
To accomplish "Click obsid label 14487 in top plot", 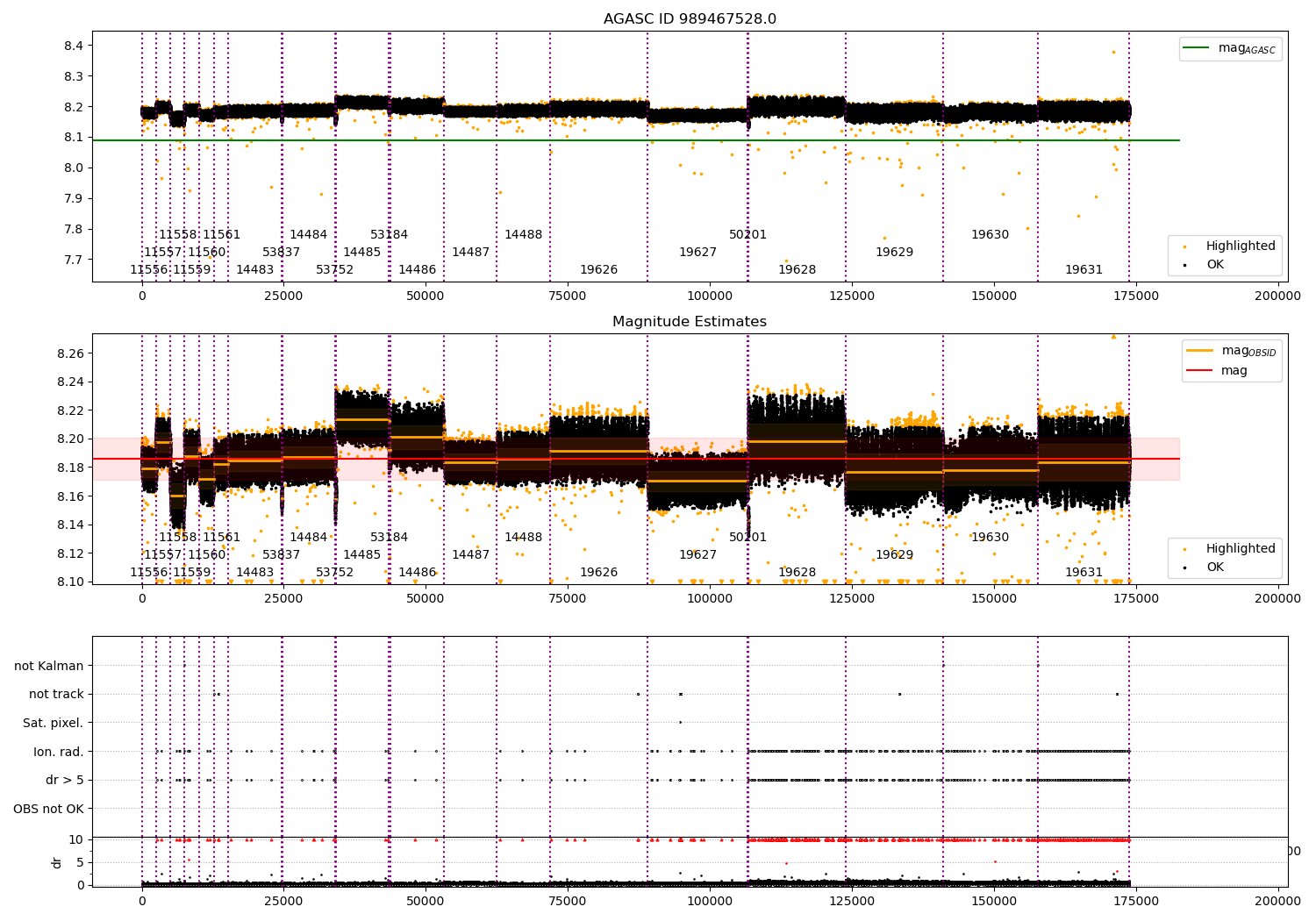I will pos(470,252).
